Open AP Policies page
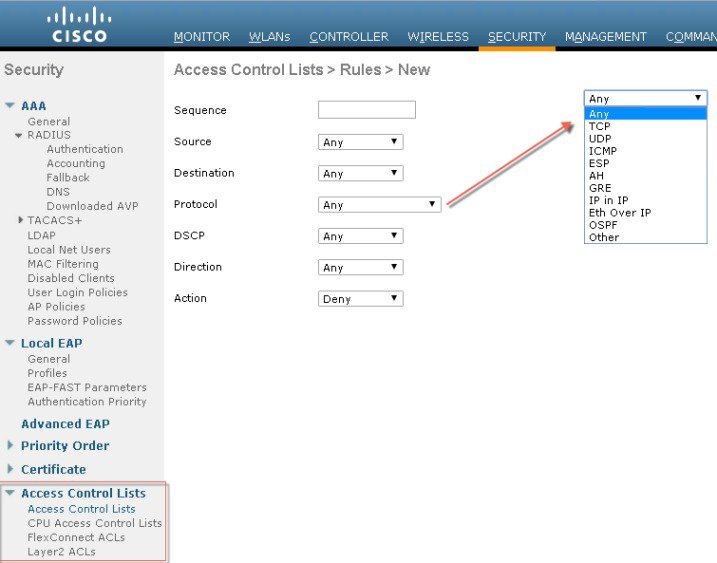Screen dimensions: 717x563 56,306
